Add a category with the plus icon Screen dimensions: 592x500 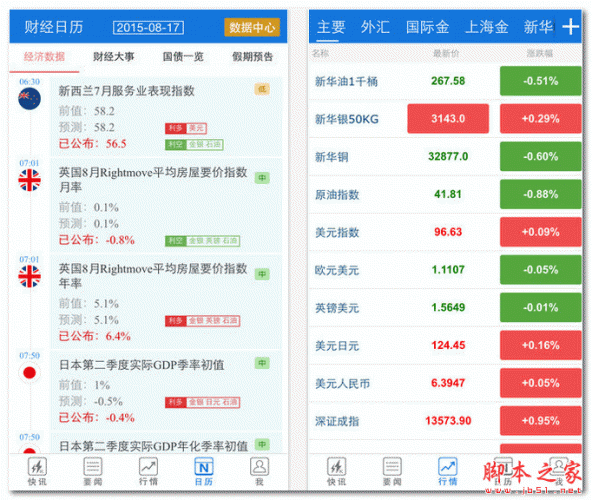tap(570, 27)
